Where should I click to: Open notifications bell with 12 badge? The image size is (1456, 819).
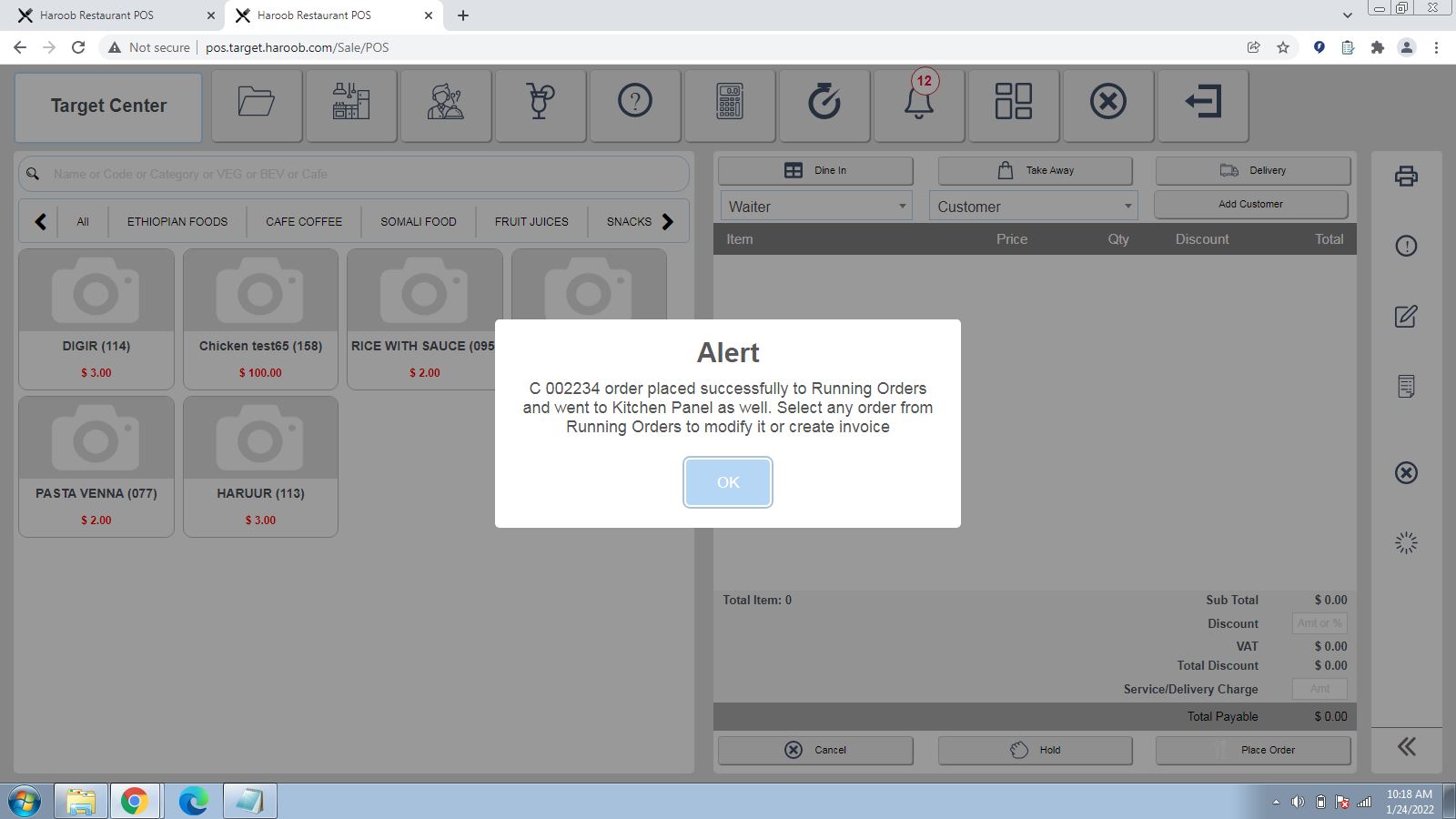[x=919, y=106]
